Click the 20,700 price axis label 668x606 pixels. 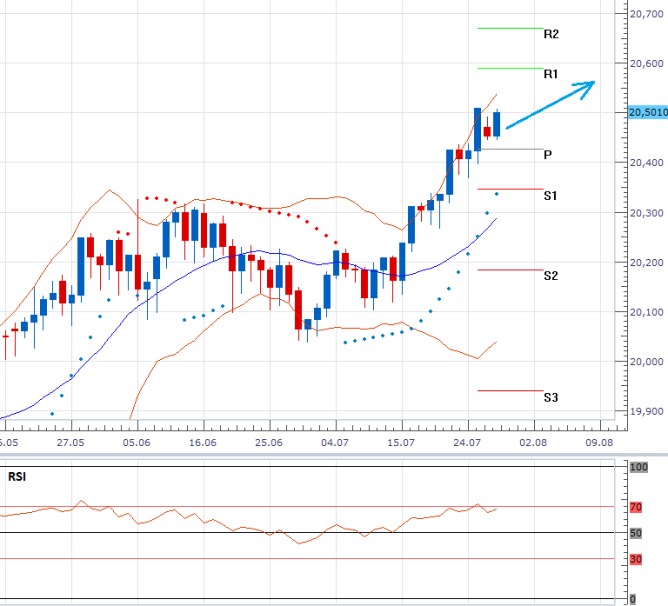coord(647,14)
